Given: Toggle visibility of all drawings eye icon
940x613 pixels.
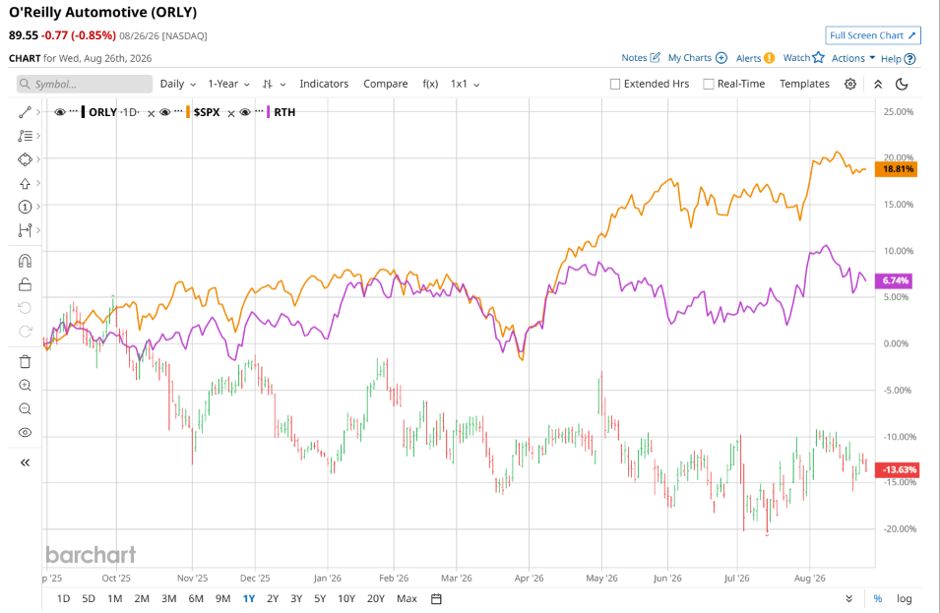Looking at the screenshot, I should click(25, 433).
